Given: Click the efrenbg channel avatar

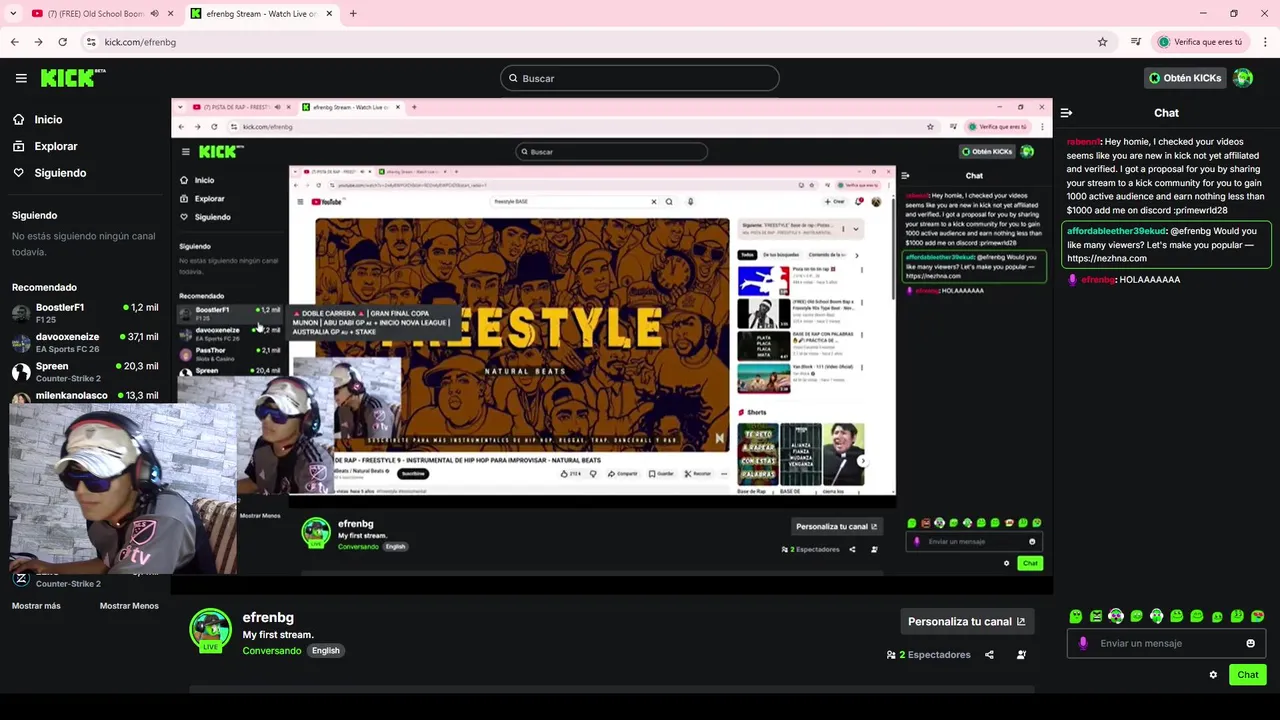Looking at the screenshot, I should 210,630.
